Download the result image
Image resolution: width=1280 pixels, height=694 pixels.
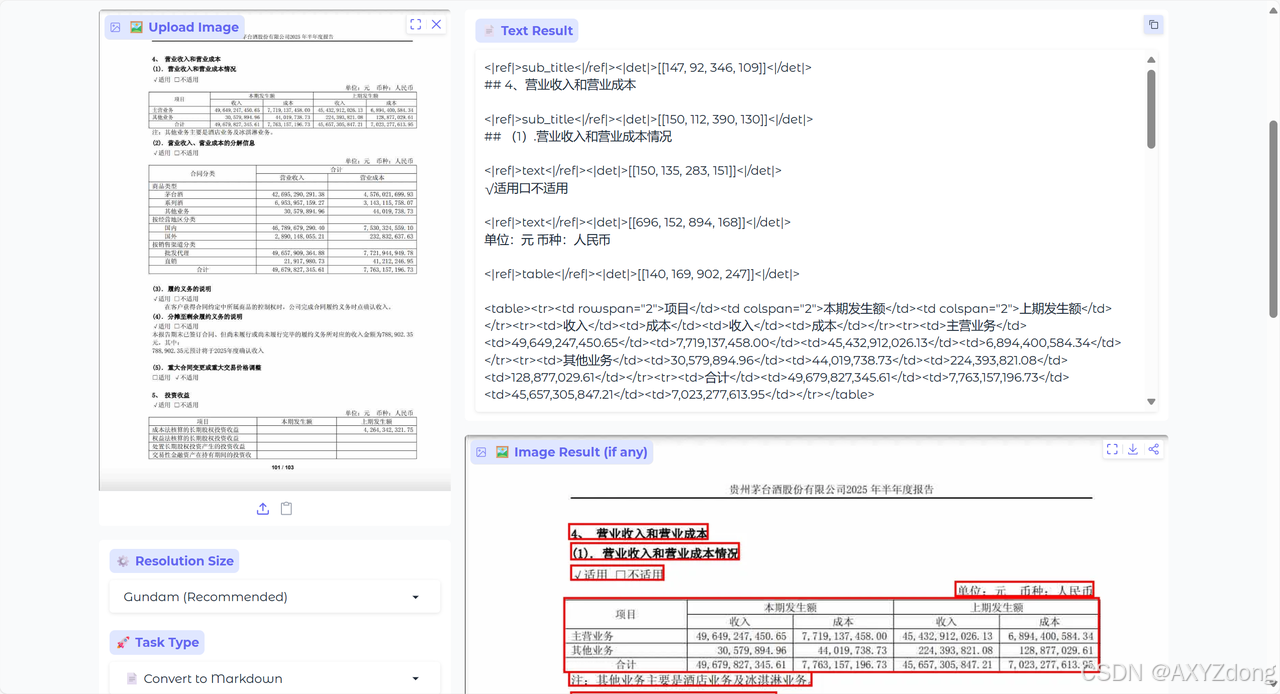coord(1132,451)
